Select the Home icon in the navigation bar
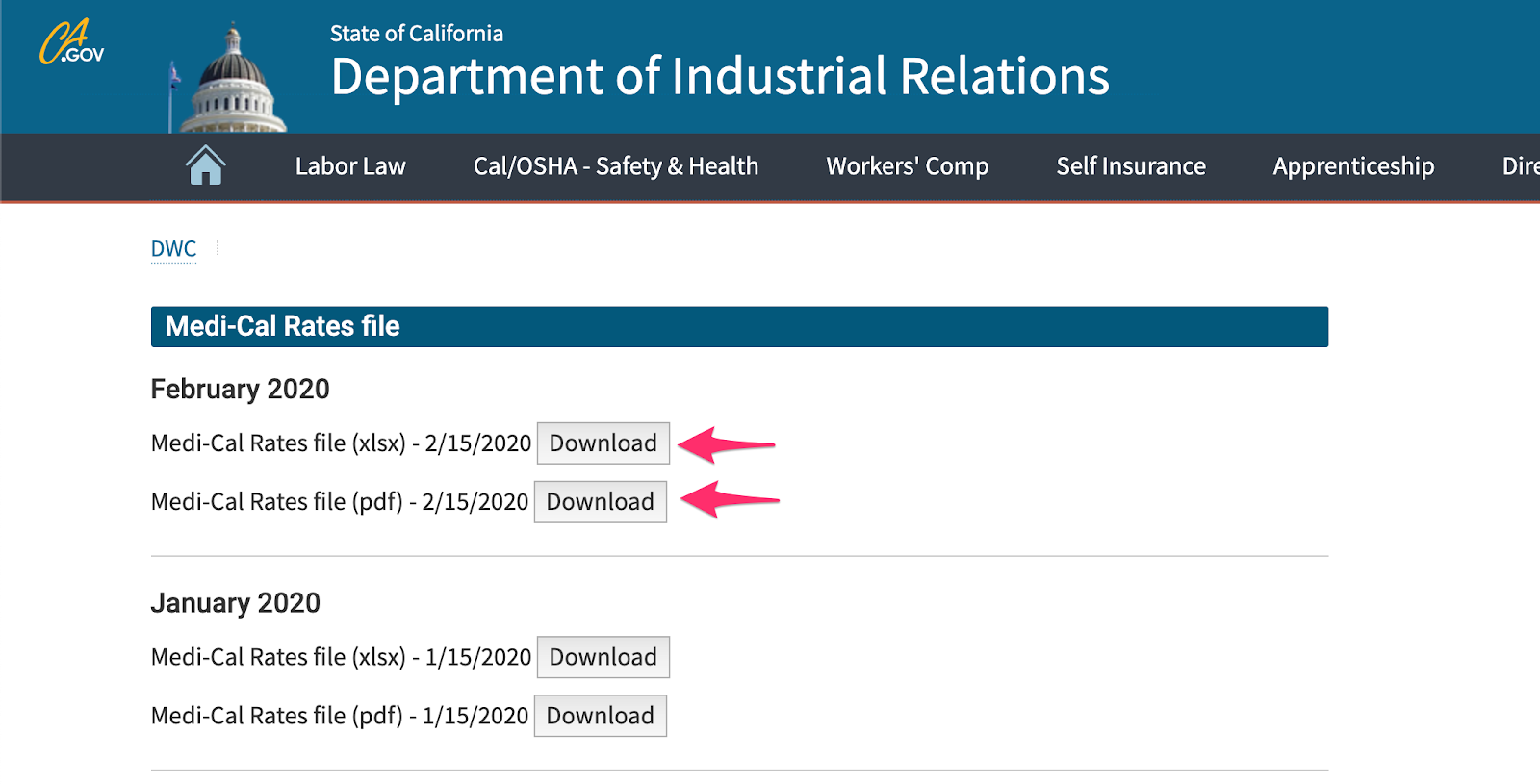 point(204,165)
